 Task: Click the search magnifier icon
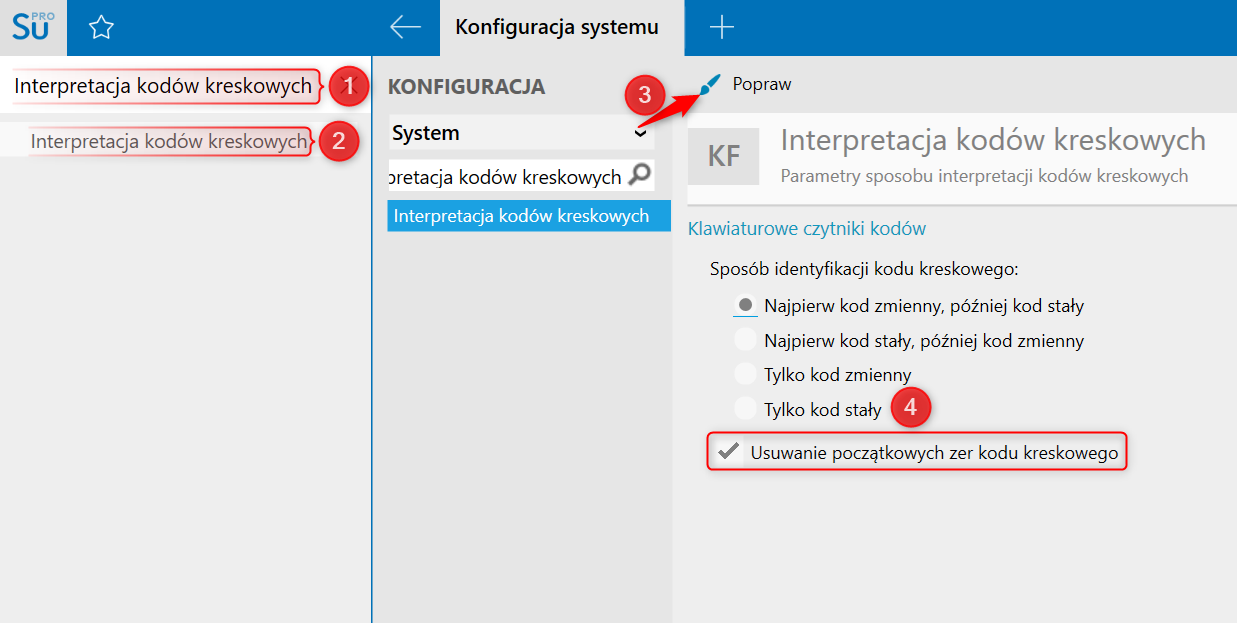coord(639,177)
